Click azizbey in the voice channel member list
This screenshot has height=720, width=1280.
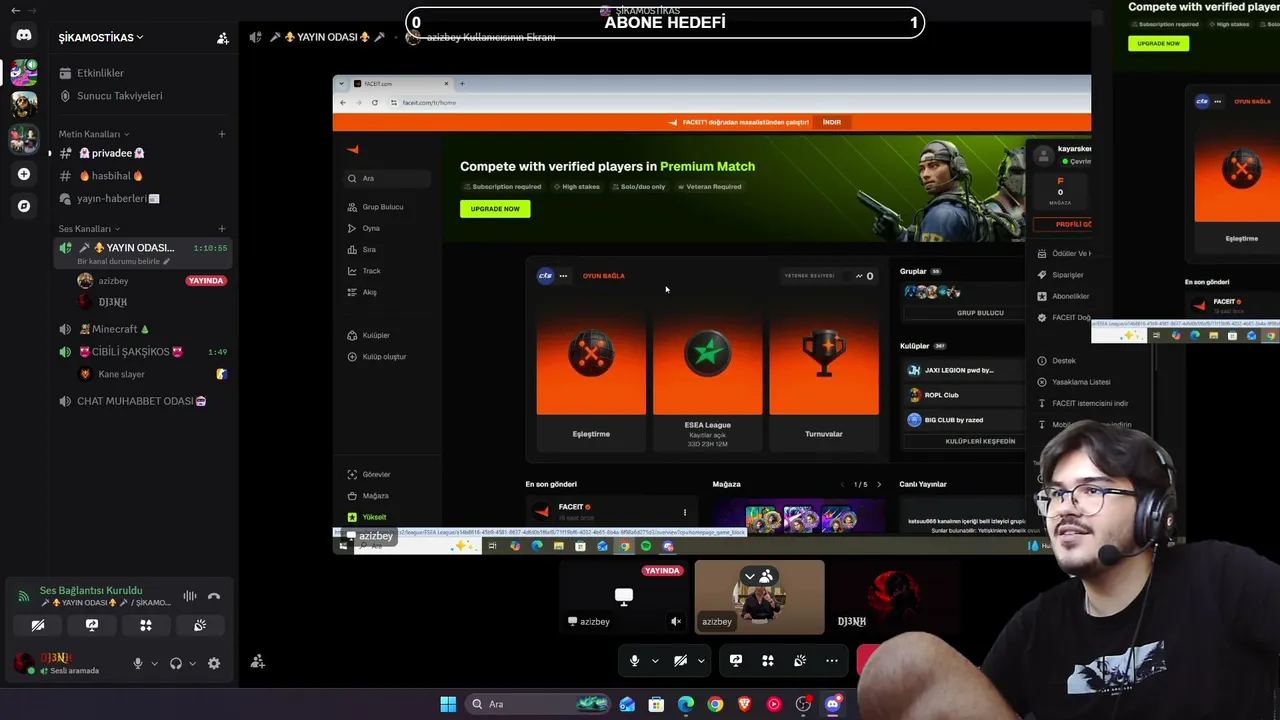pos(152,281)
